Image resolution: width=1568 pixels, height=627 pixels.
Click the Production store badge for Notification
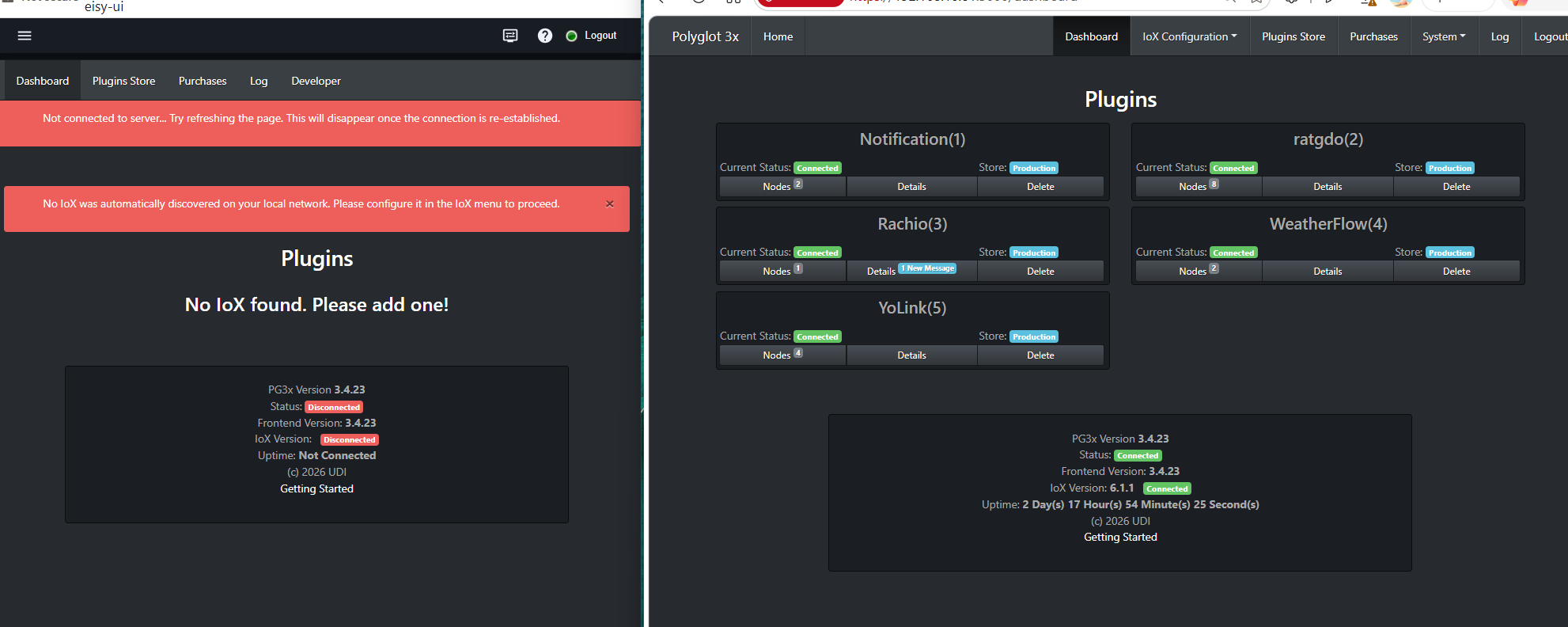[x=1034, y=168]
